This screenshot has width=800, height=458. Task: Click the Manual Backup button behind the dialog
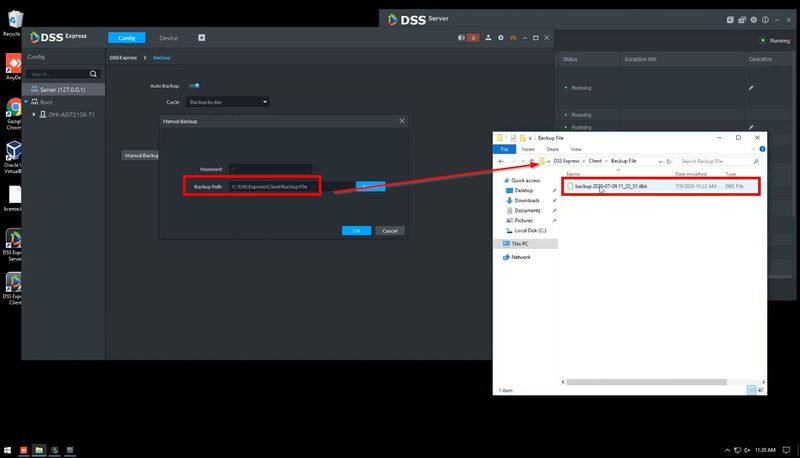point(141,155)
